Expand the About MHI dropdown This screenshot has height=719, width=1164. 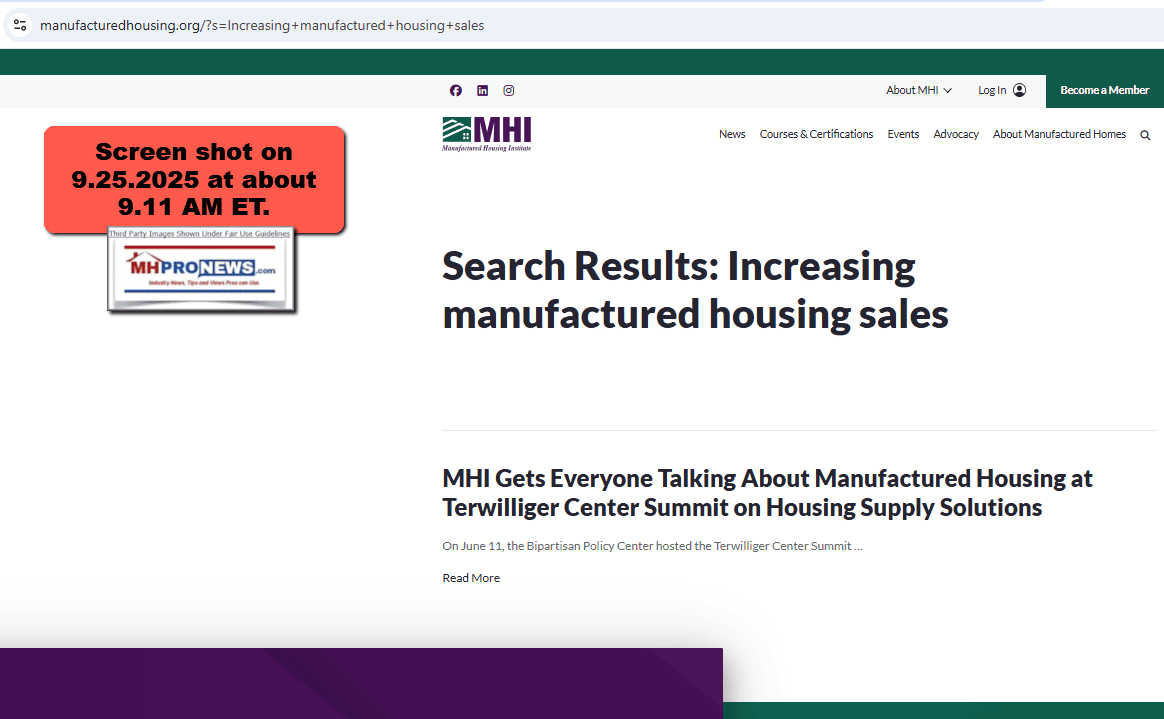(919, 90)
